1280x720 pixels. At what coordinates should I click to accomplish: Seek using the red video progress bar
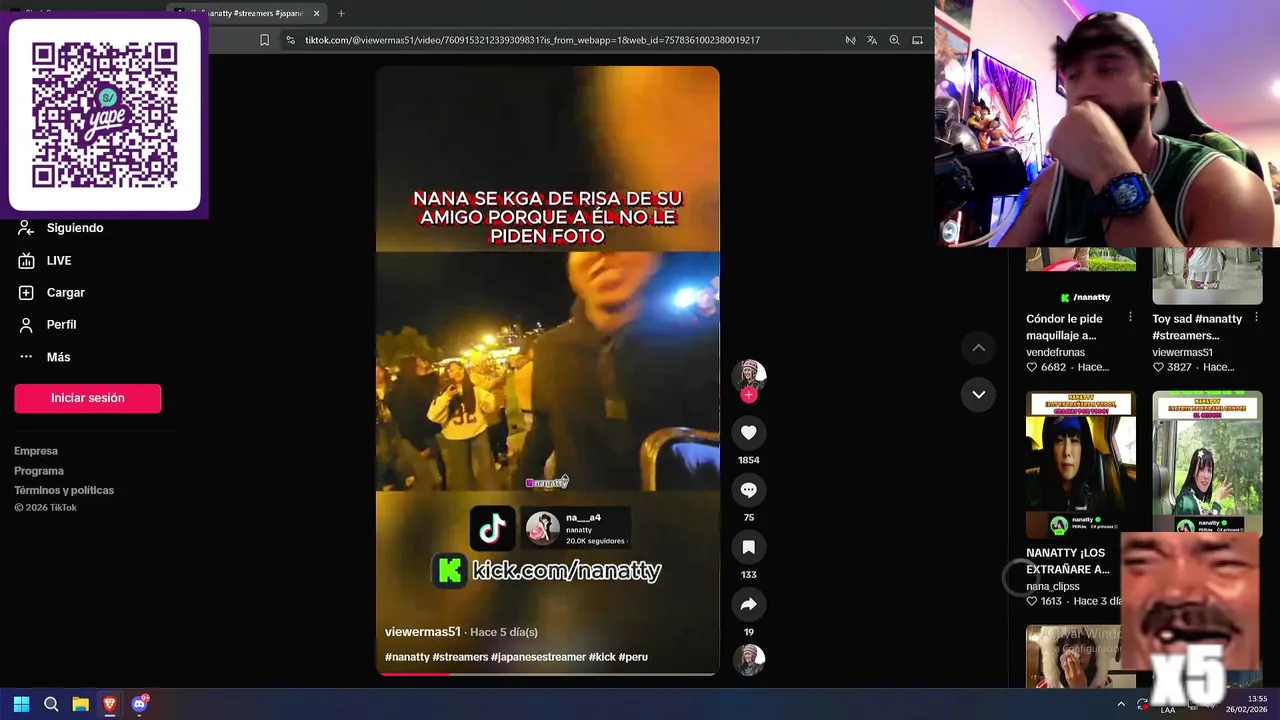(547, 674)
